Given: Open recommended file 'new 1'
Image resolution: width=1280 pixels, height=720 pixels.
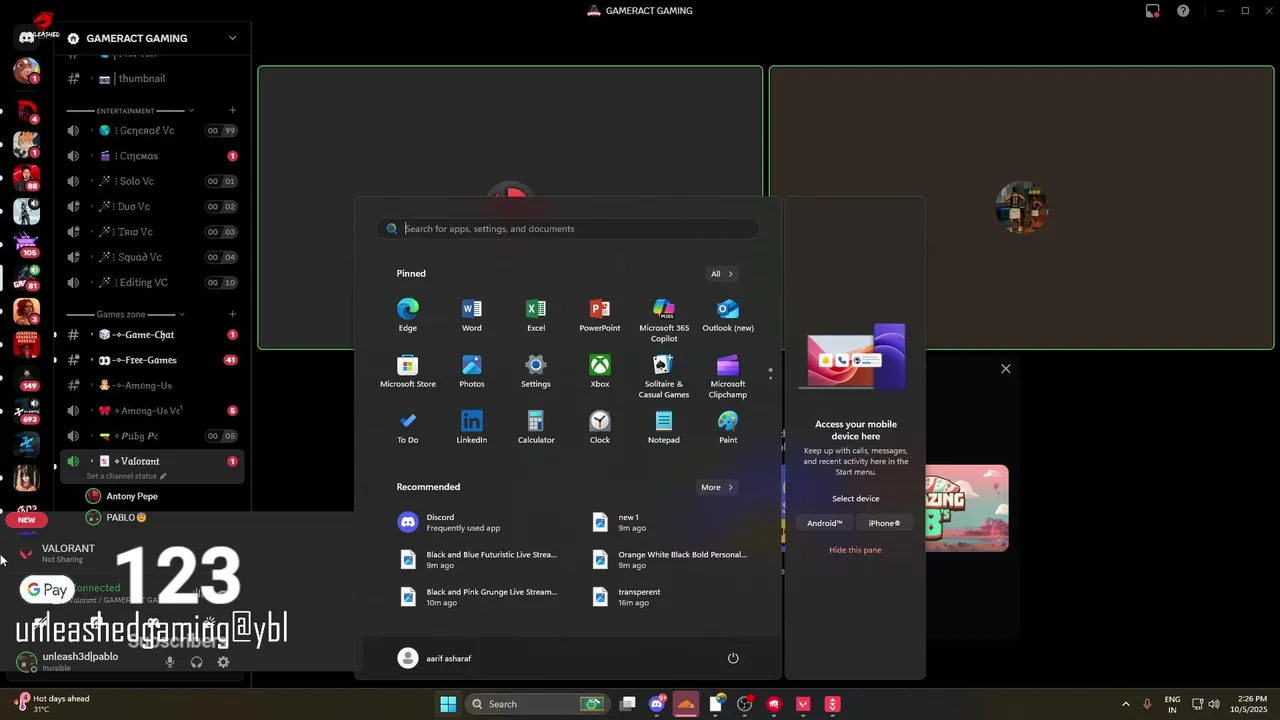Looking at the screenshot, I should (672, 522).
